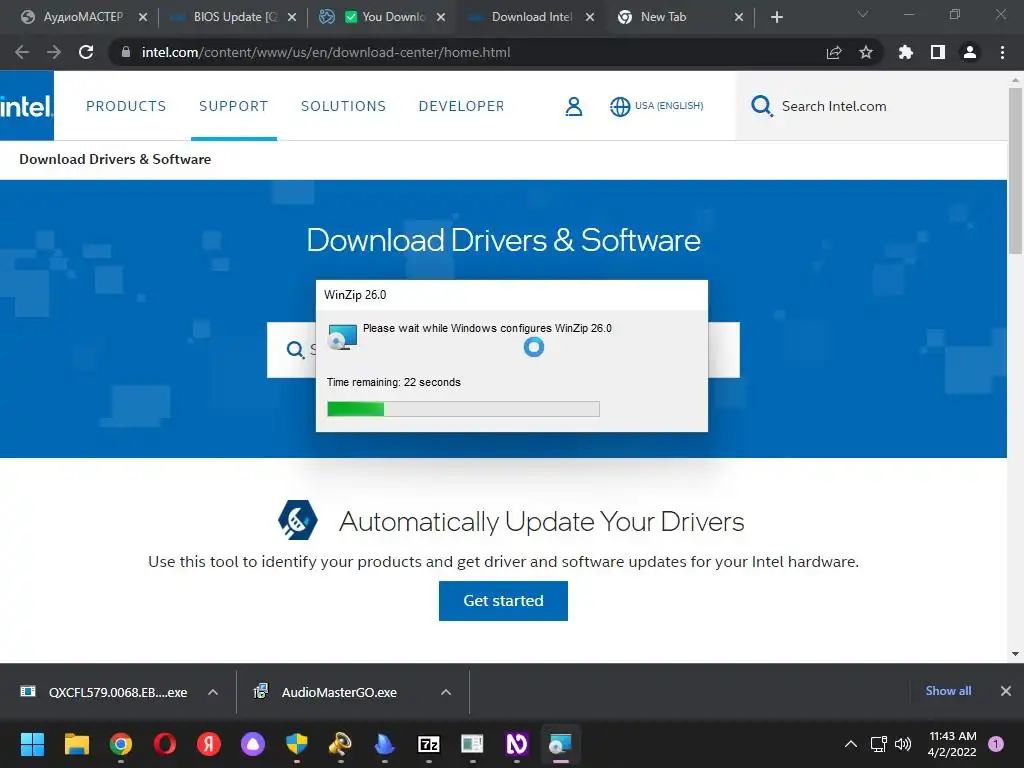Open File Explorer from taskbar
Screen dimensions: 1024x768
tap(76, 744)
